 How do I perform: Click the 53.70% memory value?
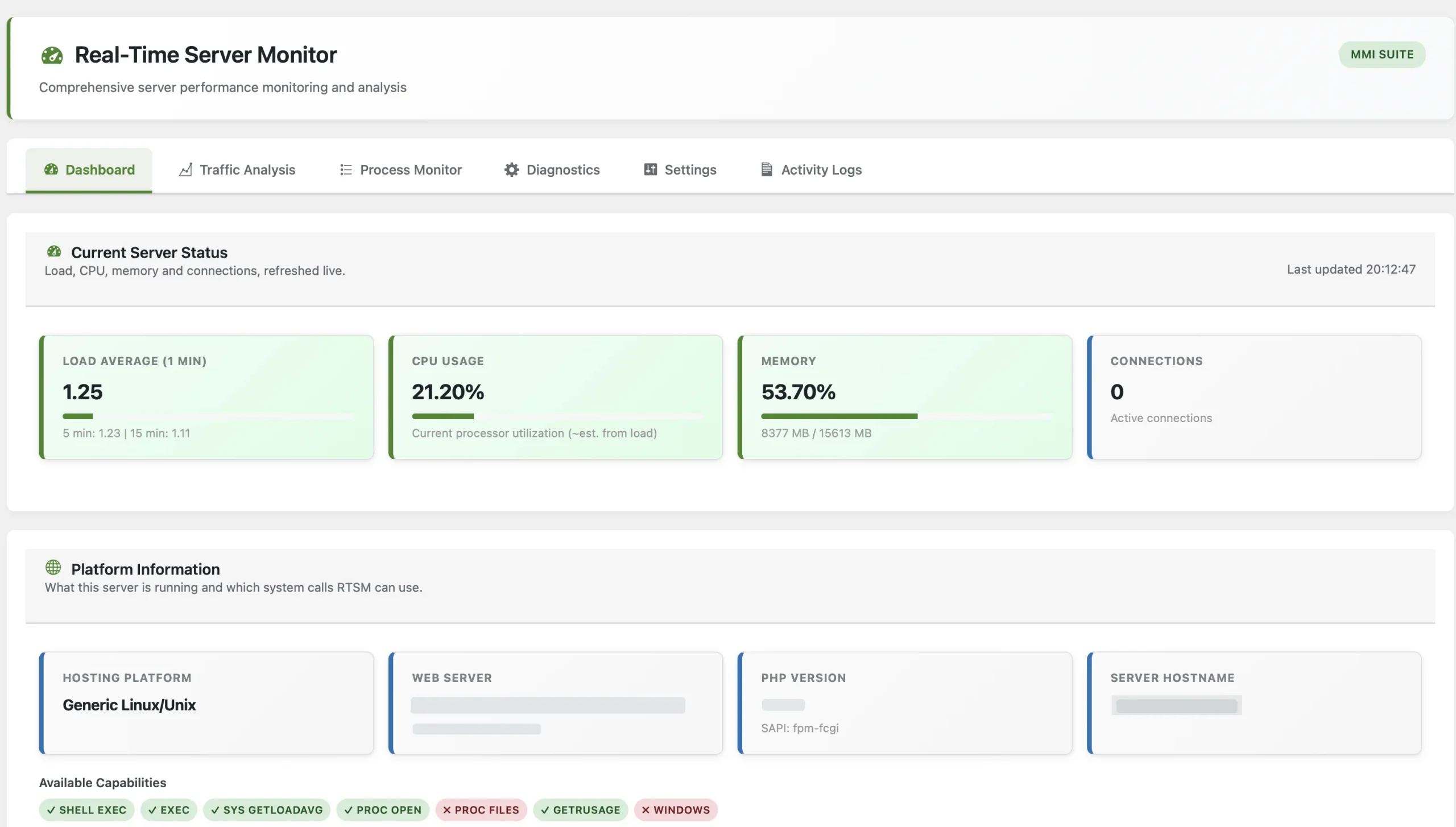point(799,392)
